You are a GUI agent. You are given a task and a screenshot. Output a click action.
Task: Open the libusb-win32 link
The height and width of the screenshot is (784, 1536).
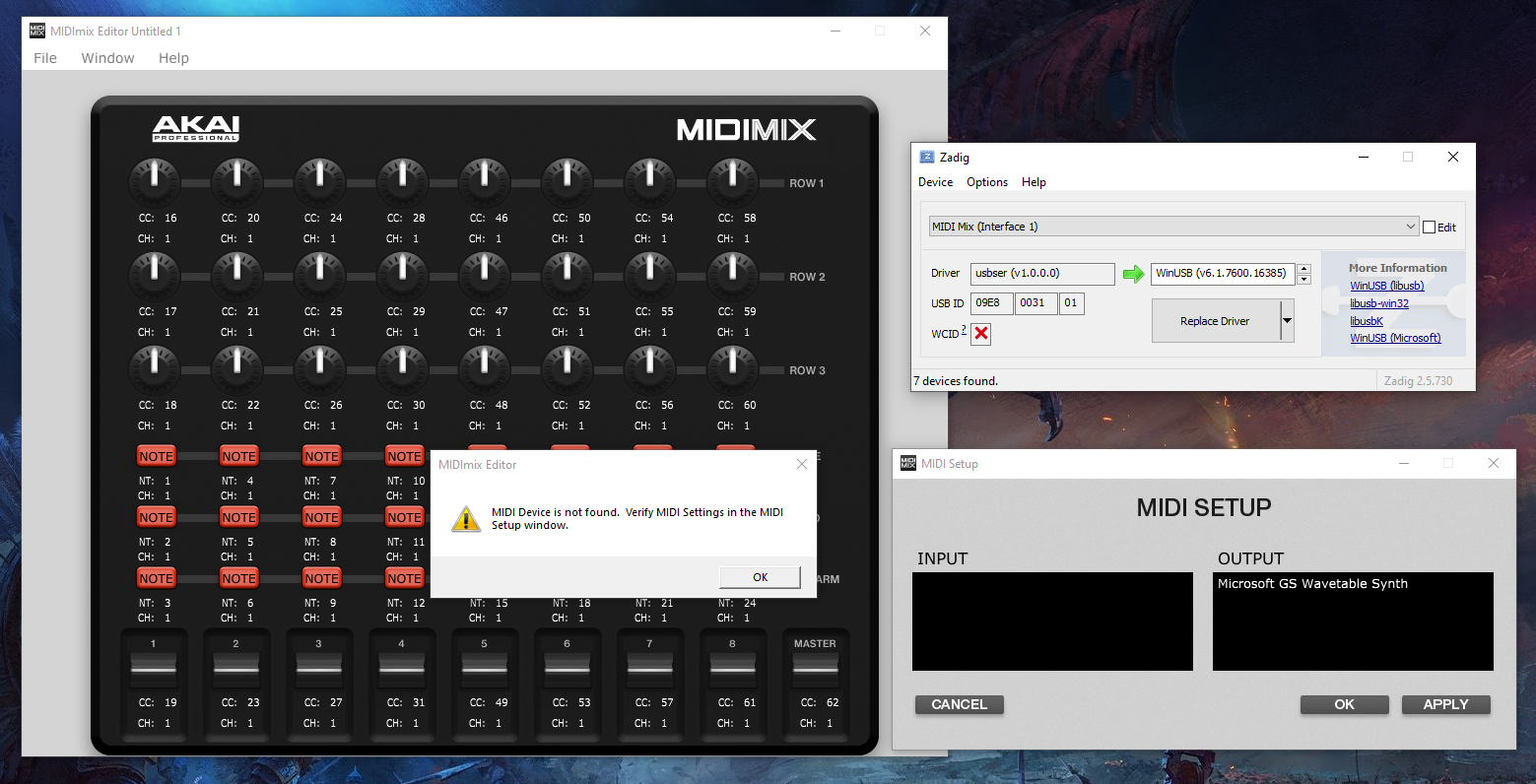coord(1378,303)
